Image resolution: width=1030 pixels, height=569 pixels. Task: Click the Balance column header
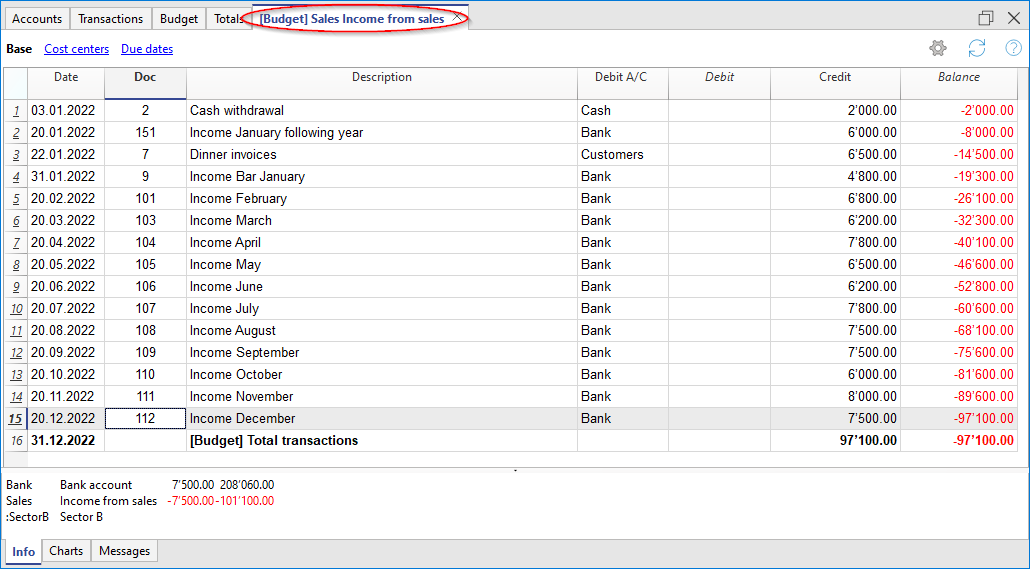pos(958,77)
